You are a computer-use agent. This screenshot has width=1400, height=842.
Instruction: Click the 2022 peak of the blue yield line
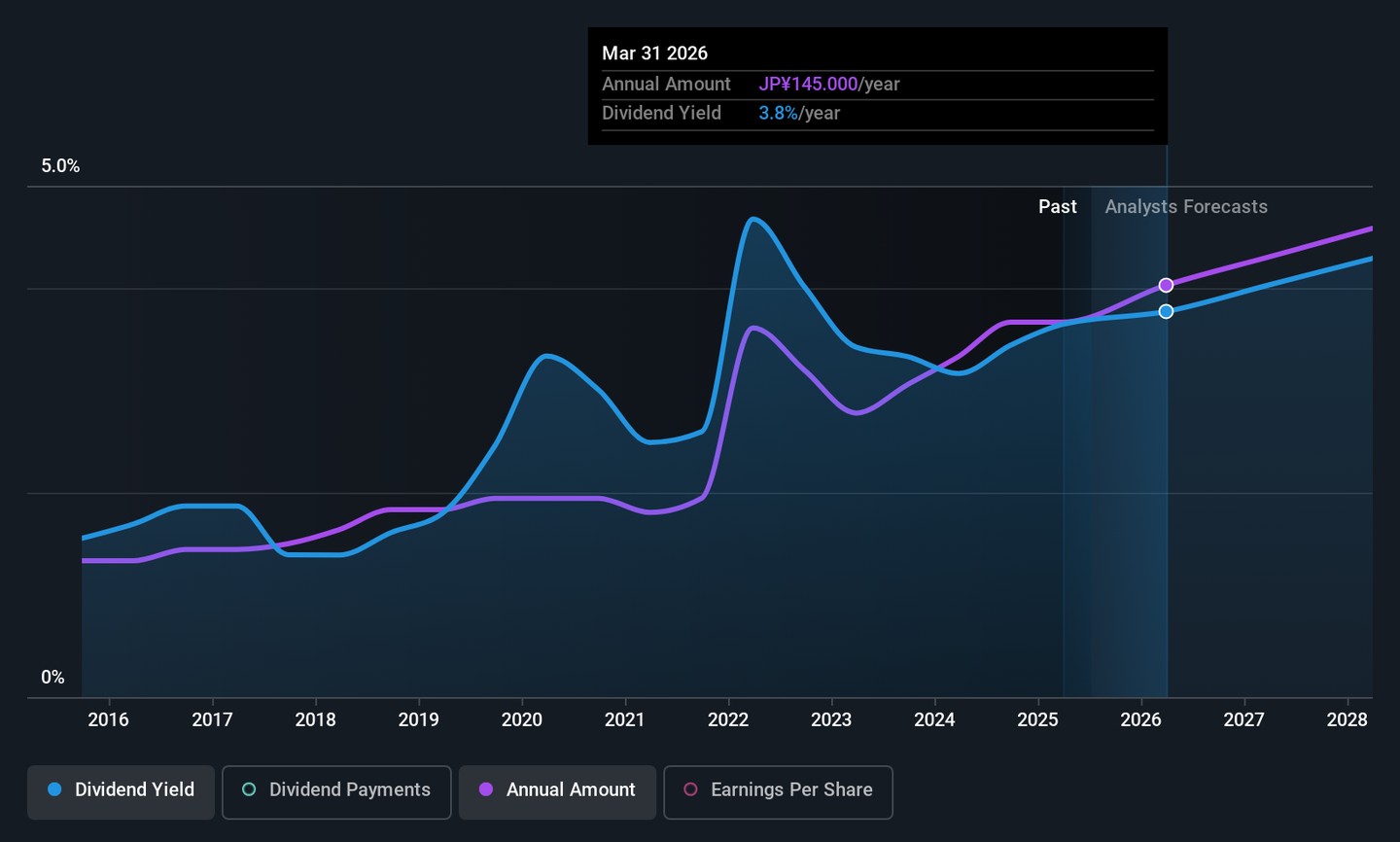pyautogui.click(x=753, y=219)
